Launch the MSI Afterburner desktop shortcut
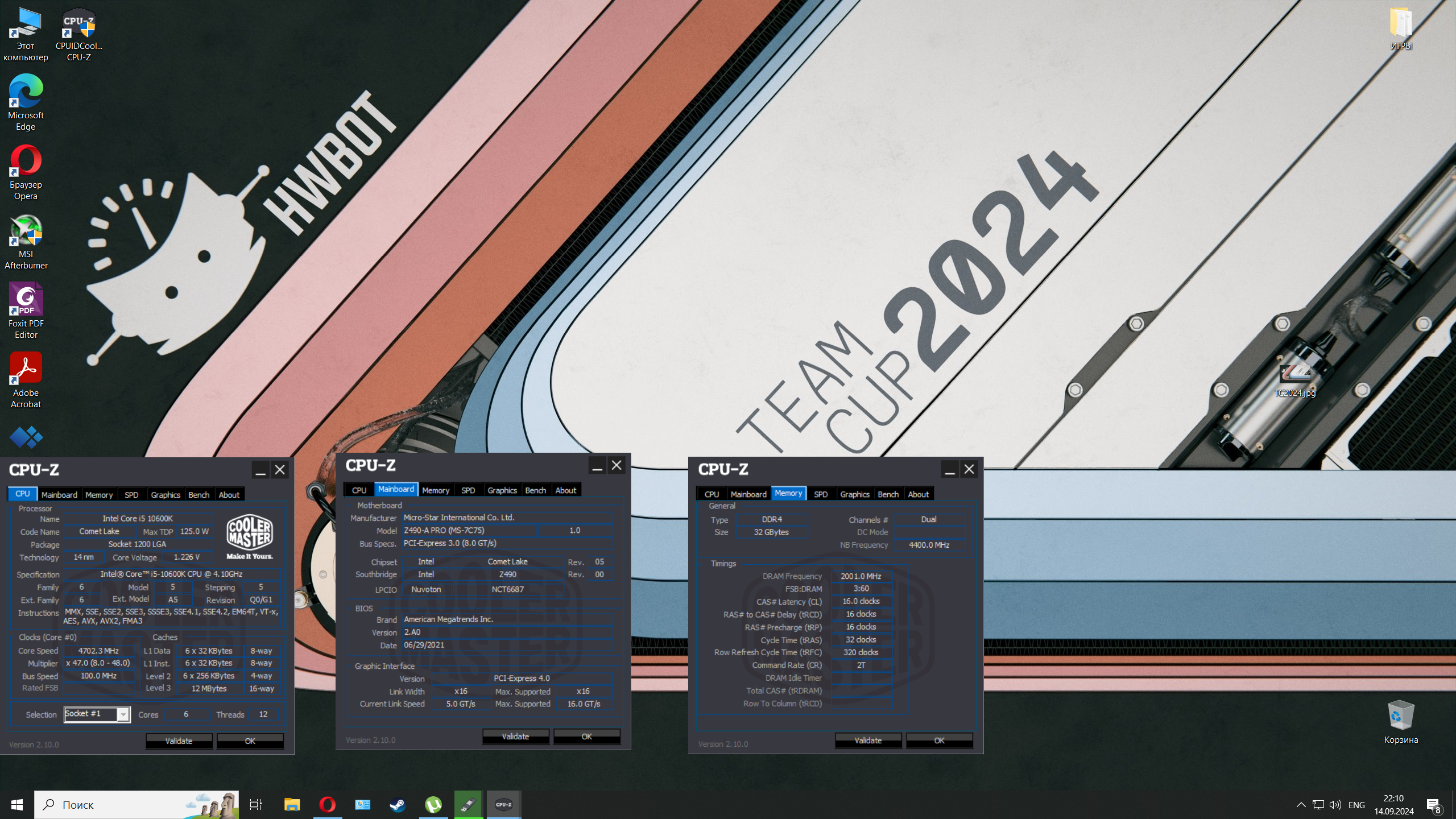 [x=26, y=242]
